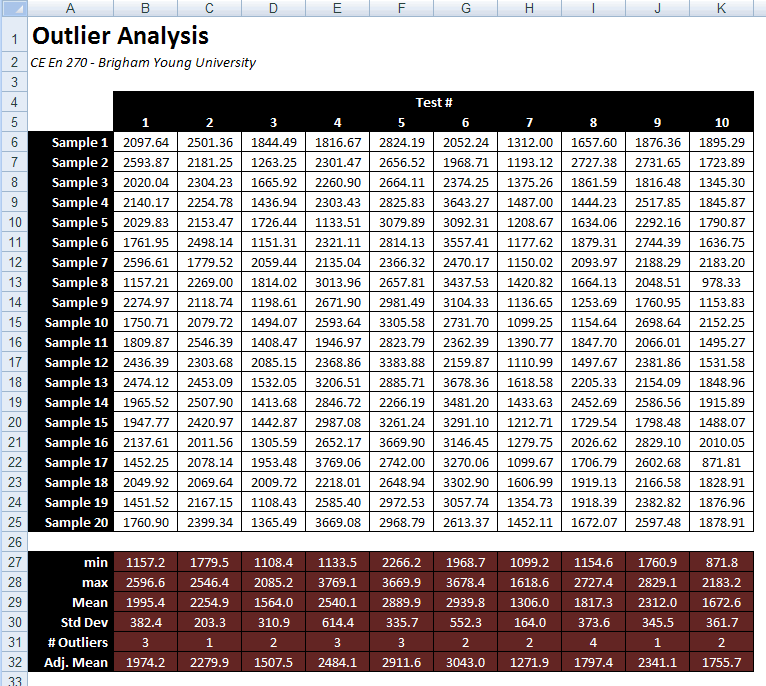Click cell with value 3678.36
766x686 pixels.
tap(466, 383)
